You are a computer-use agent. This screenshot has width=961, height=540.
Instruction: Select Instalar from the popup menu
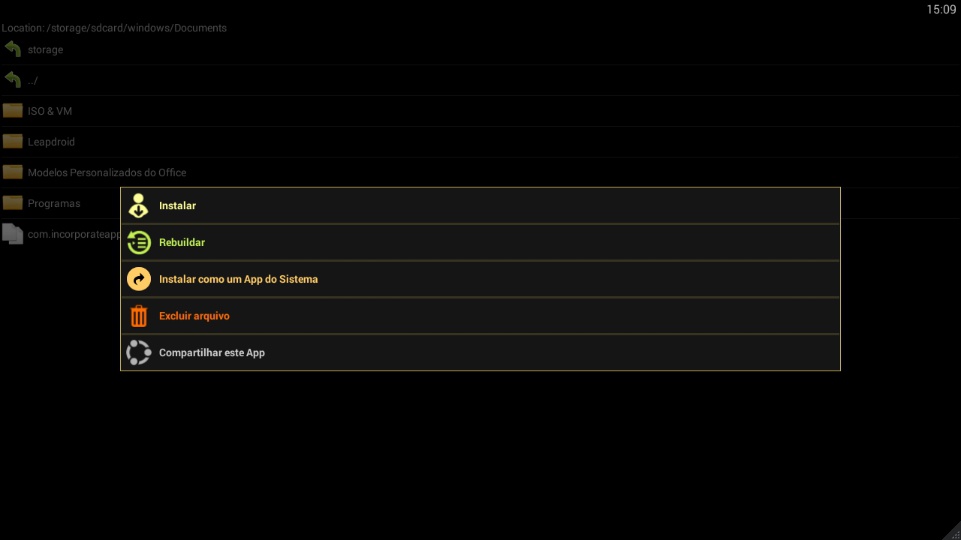point(480,205)
